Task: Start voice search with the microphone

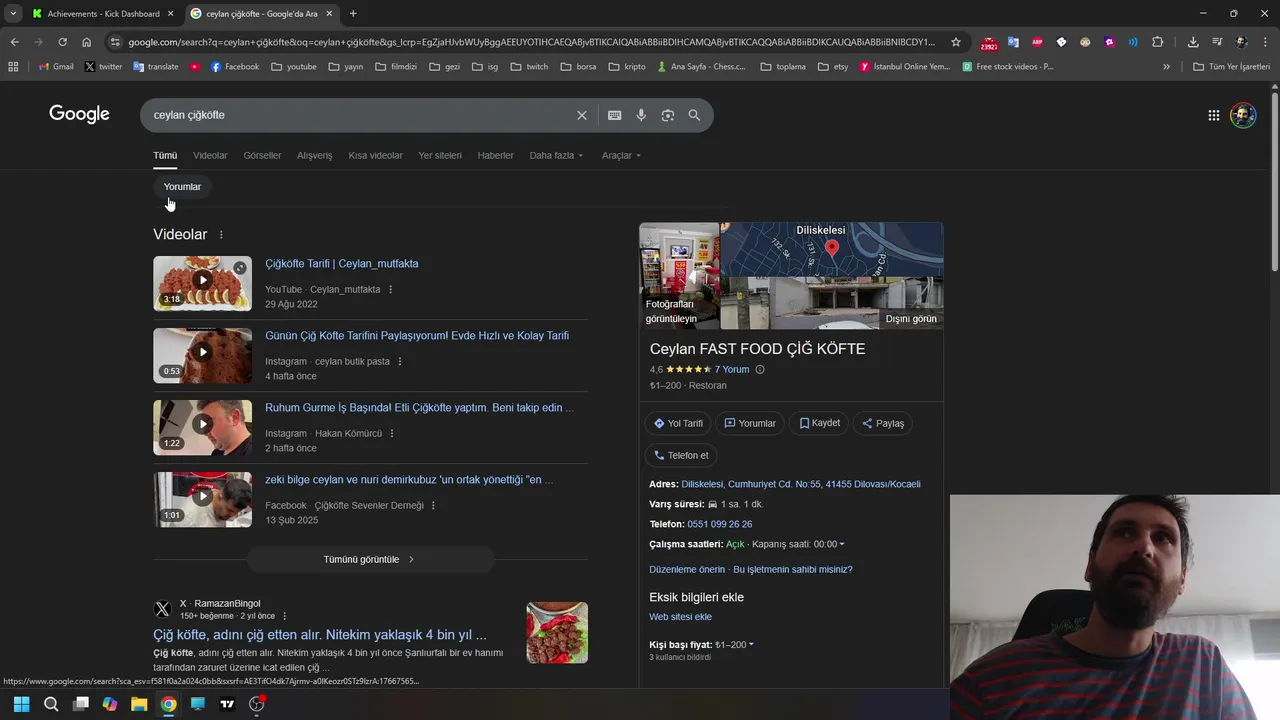Action: pos(641,115)
